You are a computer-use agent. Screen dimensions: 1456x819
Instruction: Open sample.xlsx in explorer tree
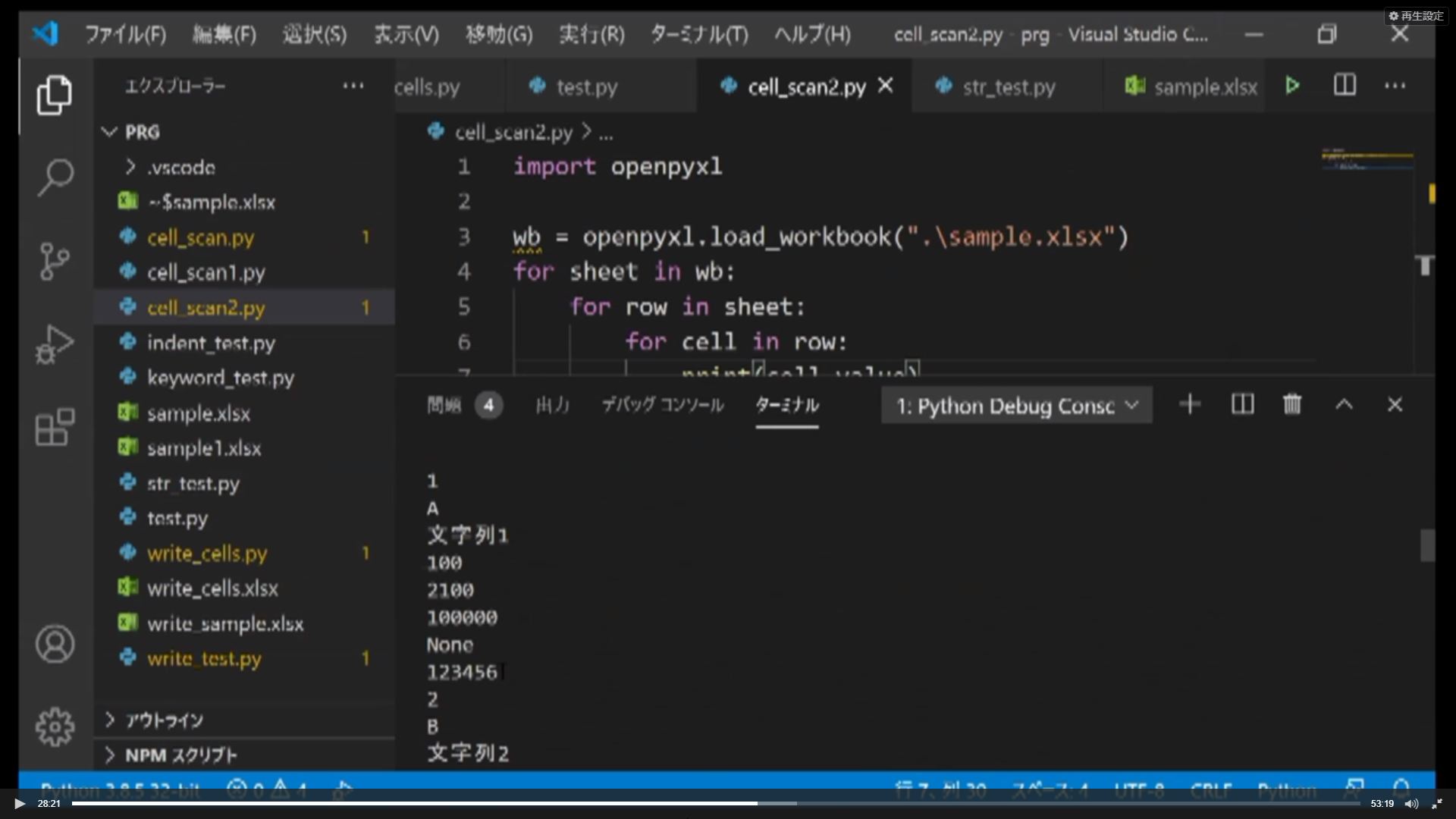244,413
